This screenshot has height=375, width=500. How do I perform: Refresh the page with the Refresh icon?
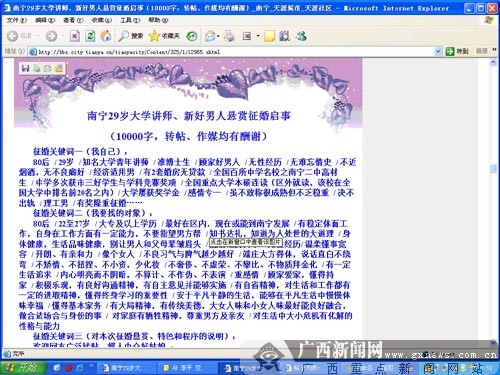point(90,36)
